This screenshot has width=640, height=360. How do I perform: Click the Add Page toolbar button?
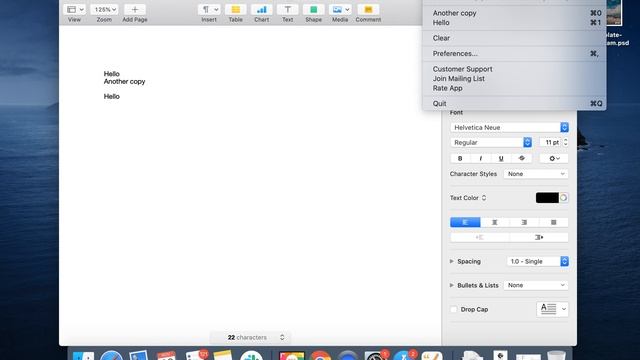click(x=135, y=9)
